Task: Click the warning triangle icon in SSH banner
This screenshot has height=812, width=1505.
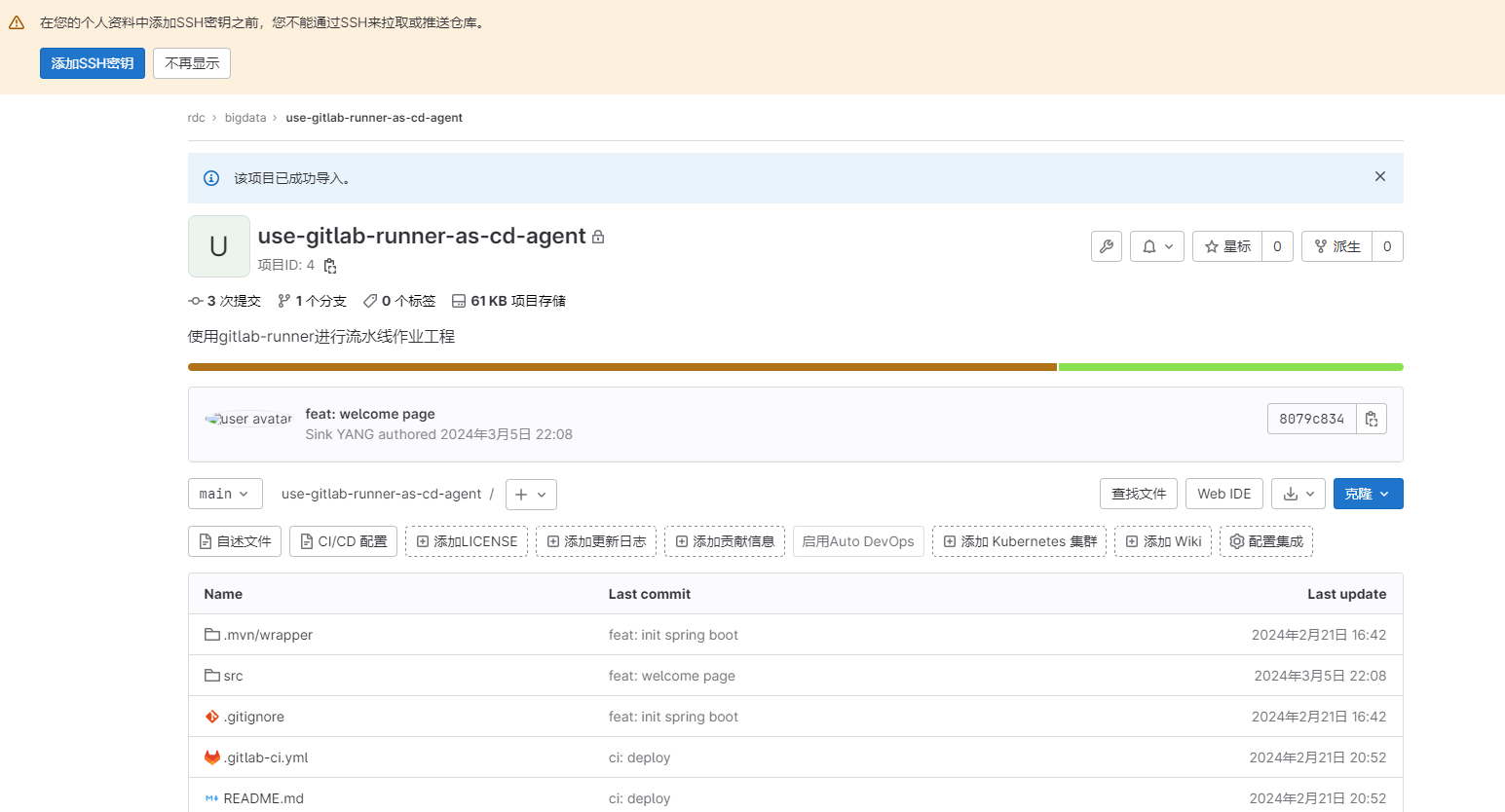Action: (17, 22)
